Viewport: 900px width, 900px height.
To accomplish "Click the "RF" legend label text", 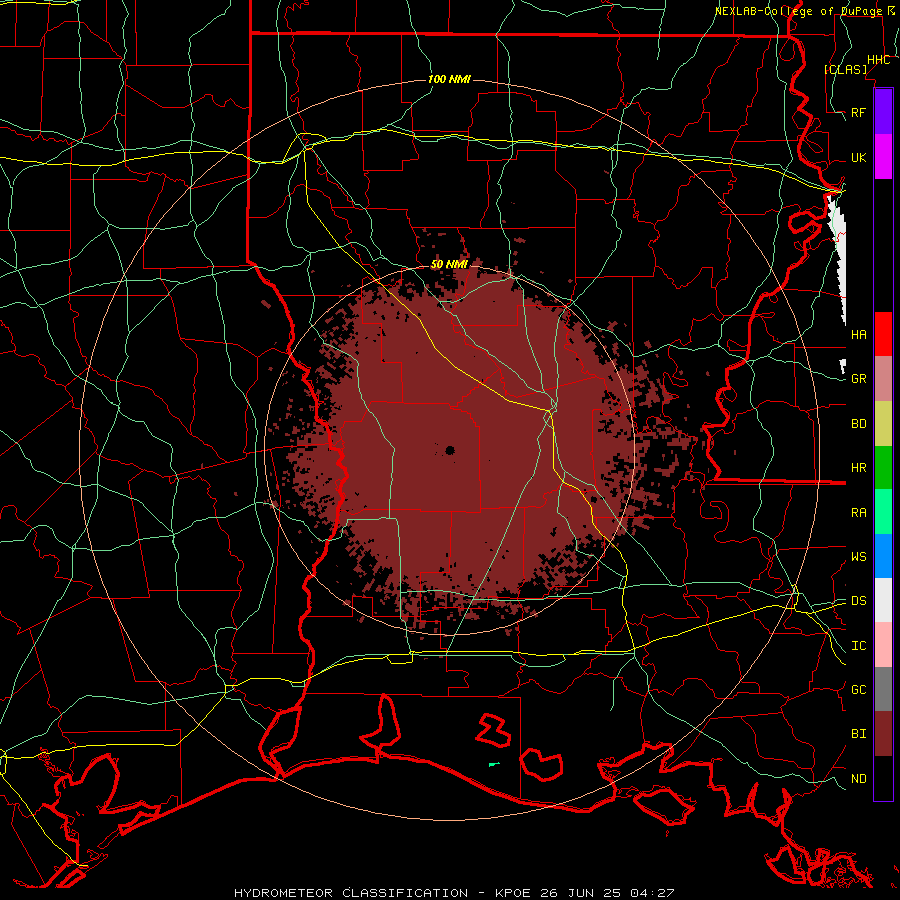I will 858,112.
